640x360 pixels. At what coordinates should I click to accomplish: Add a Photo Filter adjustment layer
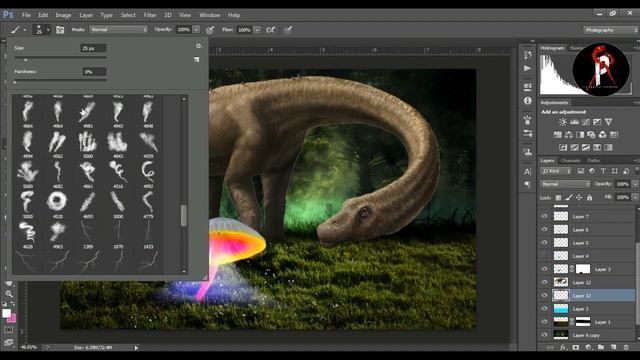pos(591,135)
